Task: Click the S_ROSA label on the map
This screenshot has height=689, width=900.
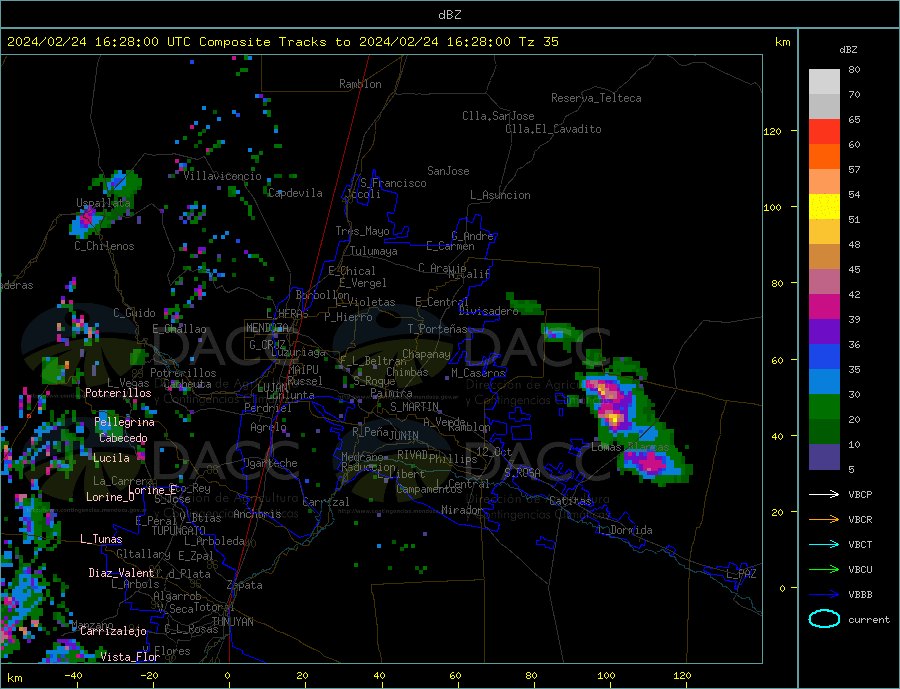Action: (522, 473)
